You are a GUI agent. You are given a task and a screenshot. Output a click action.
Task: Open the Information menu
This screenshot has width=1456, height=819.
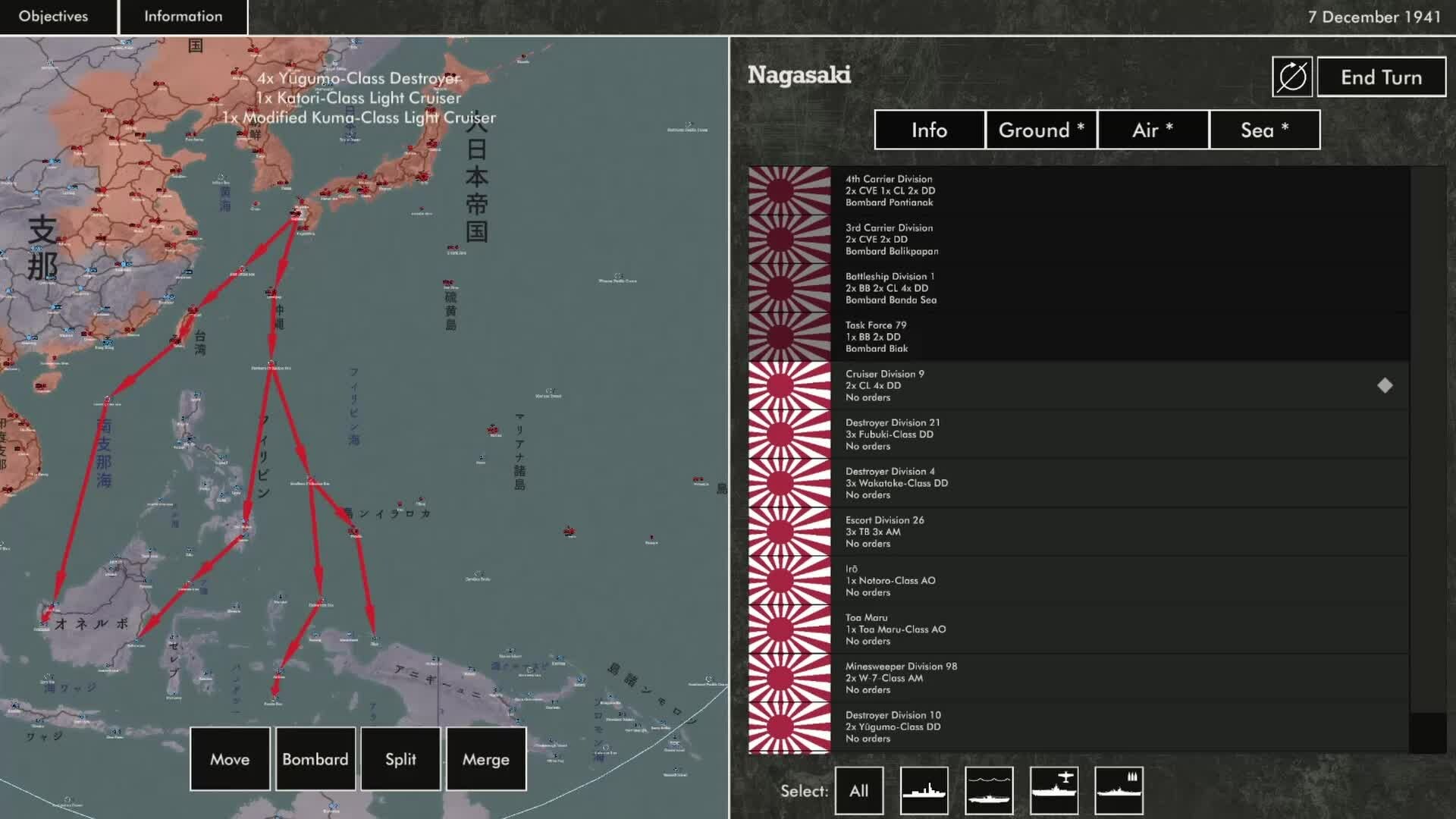(184, 16)
